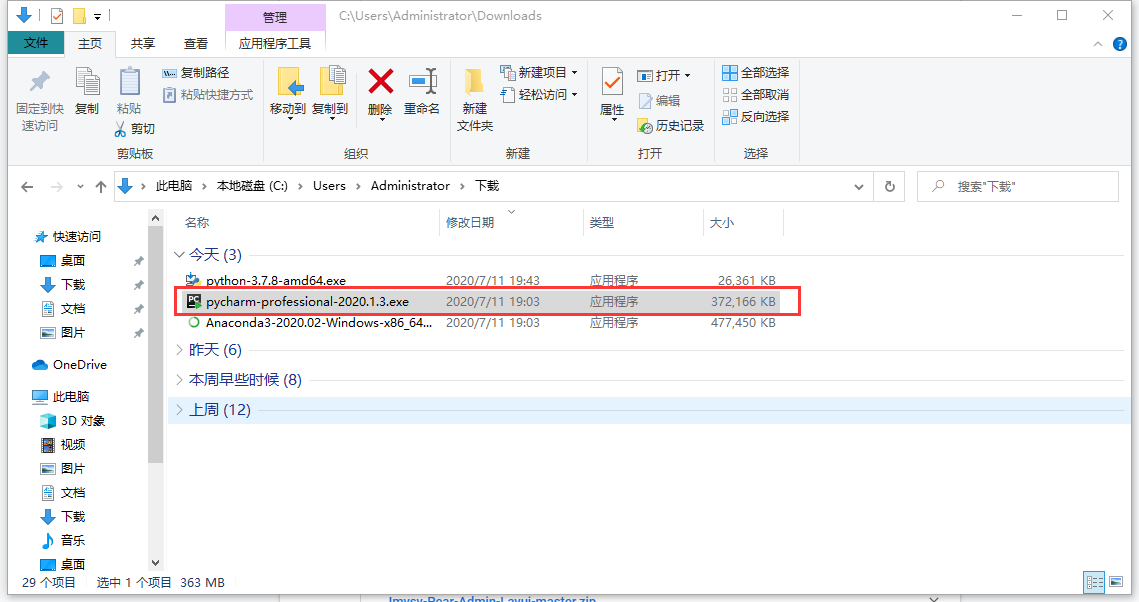Expand 本周早些时候 (8) group
Screen dimensions: 1139x602
pyautogui.click(x=179, y=380)
